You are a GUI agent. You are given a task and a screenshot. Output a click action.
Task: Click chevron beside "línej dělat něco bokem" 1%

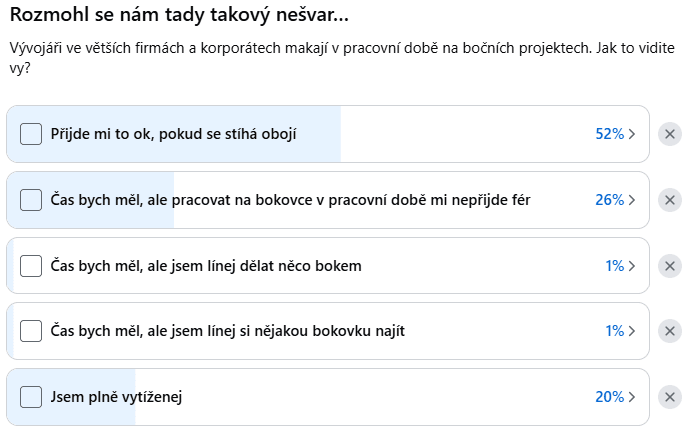click(632, 266)
